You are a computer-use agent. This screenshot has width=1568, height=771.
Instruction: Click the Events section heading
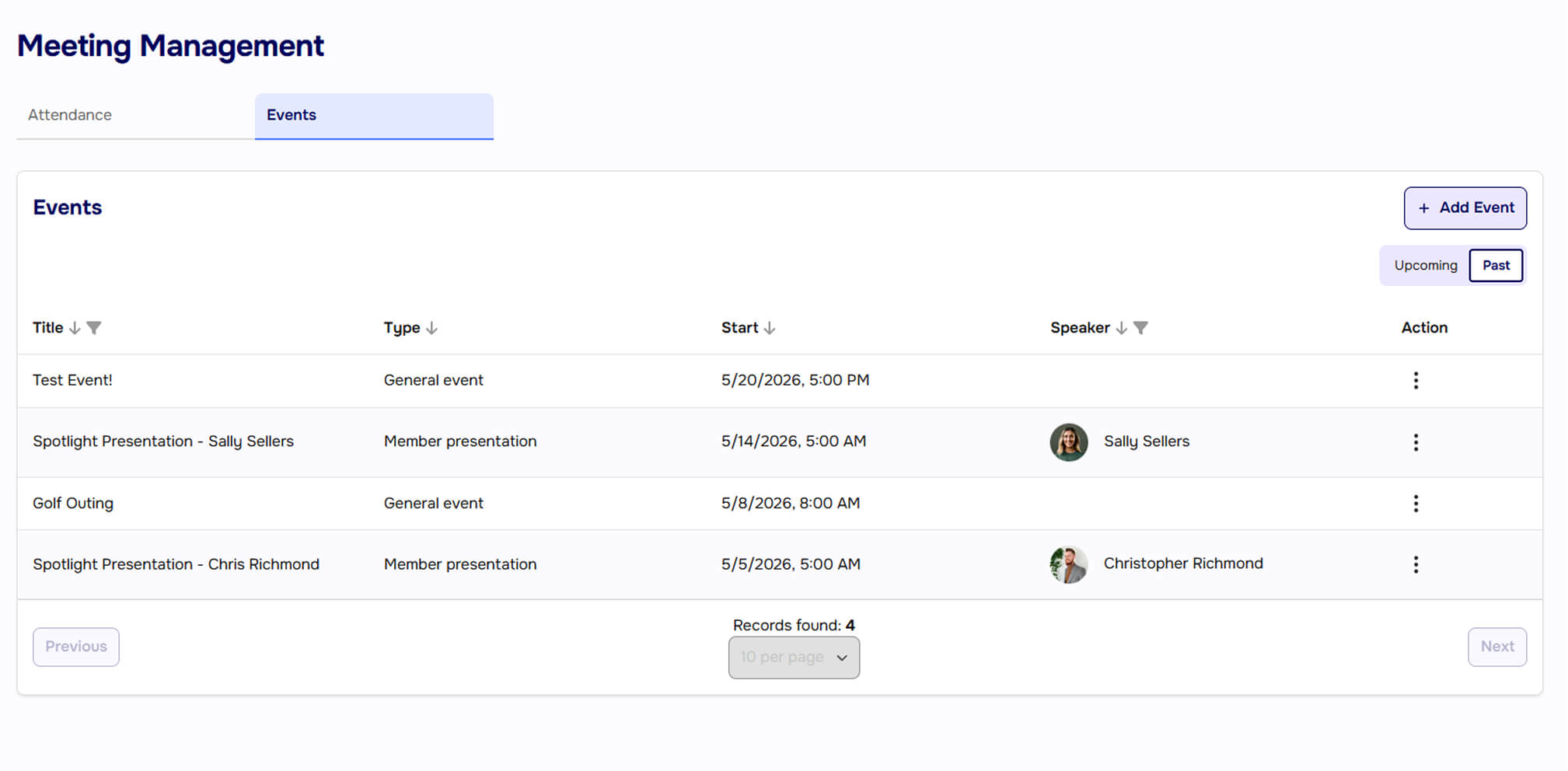click(68, 208)
